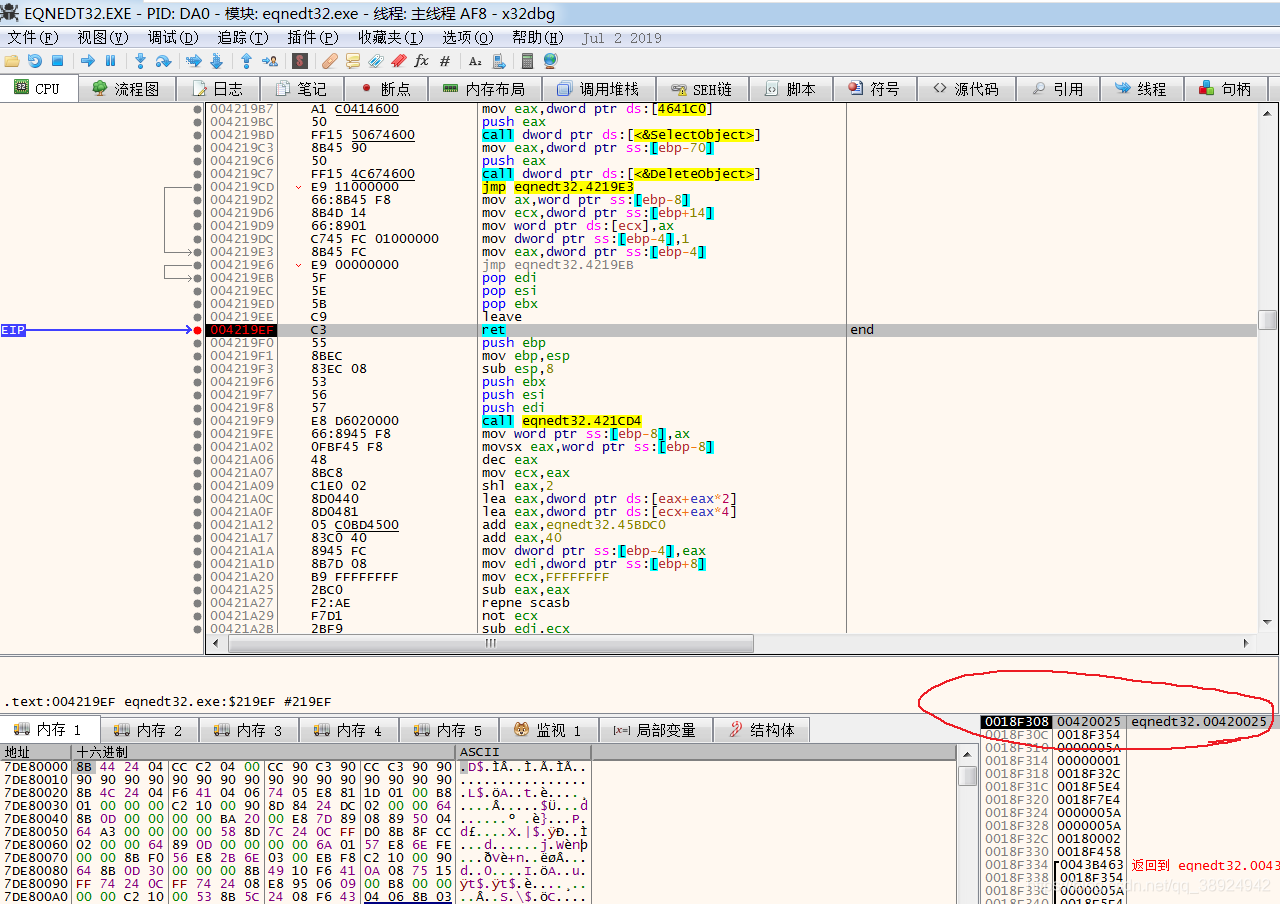Select the 内存 4 dump tab
This screenshot has width=1280, height=904.
click(x=348, y=730)
